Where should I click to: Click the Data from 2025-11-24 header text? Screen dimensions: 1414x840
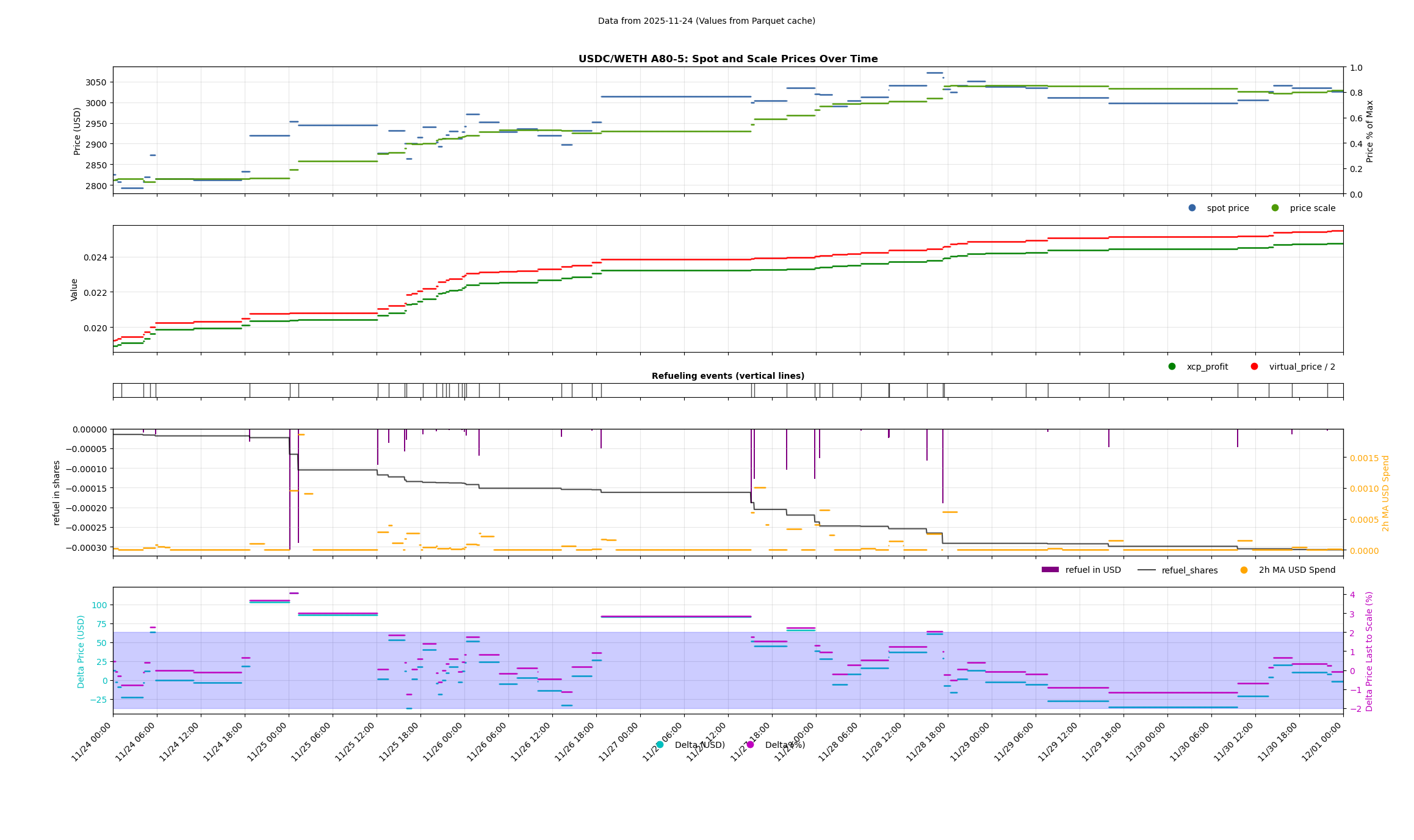click(x=706, y=21)
